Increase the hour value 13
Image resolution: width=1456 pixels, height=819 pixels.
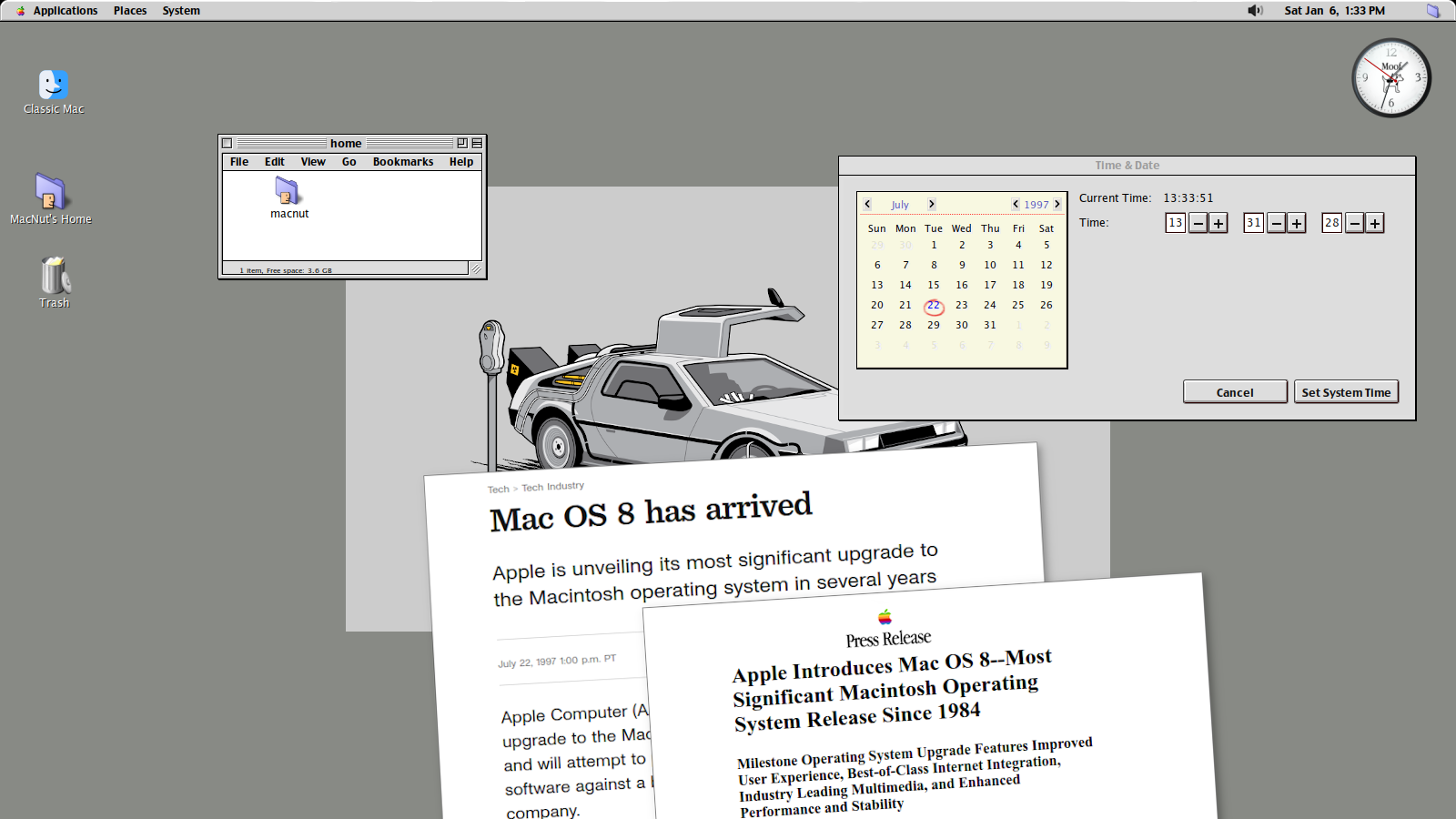click(x=1218, y=223)
